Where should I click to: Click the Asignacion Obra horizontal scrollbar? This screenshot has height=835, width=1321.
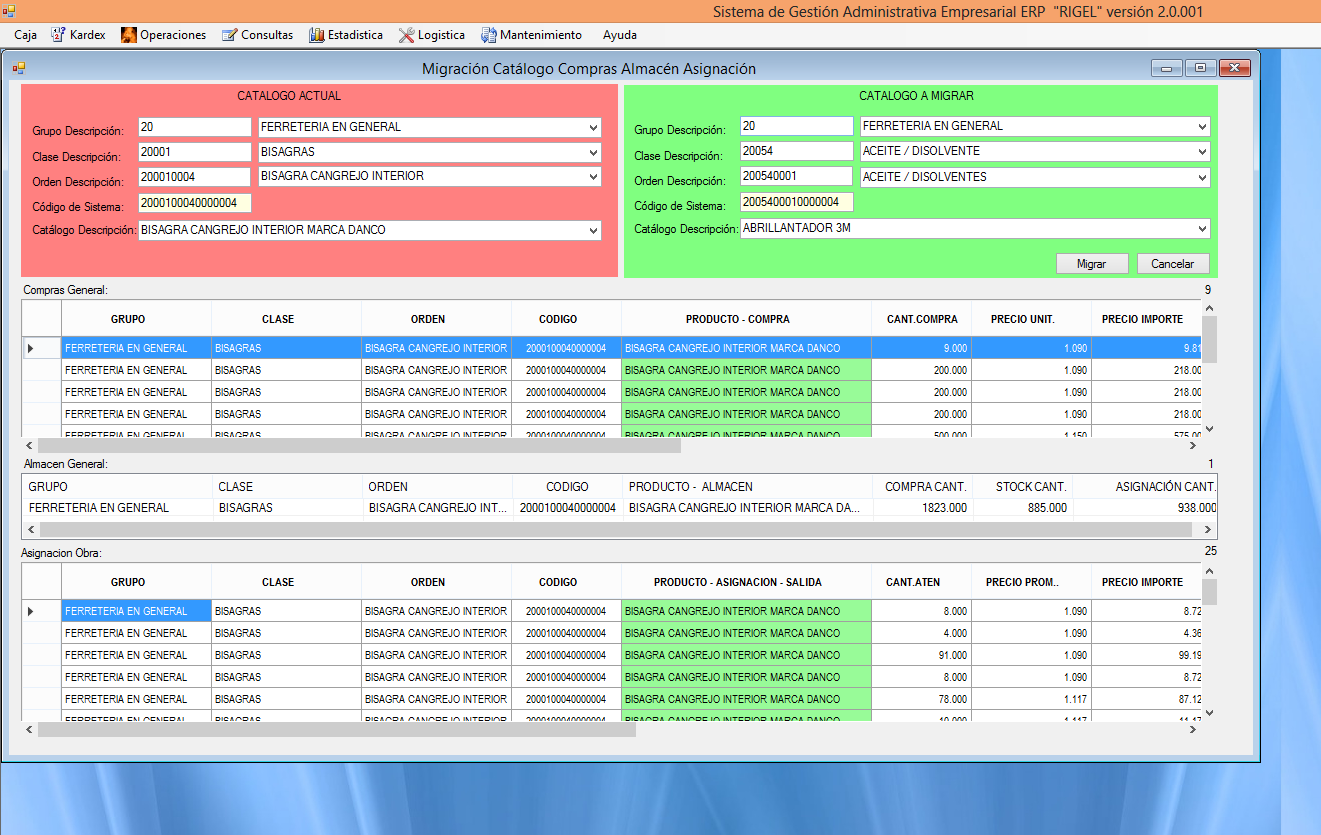tap(337, 730)
